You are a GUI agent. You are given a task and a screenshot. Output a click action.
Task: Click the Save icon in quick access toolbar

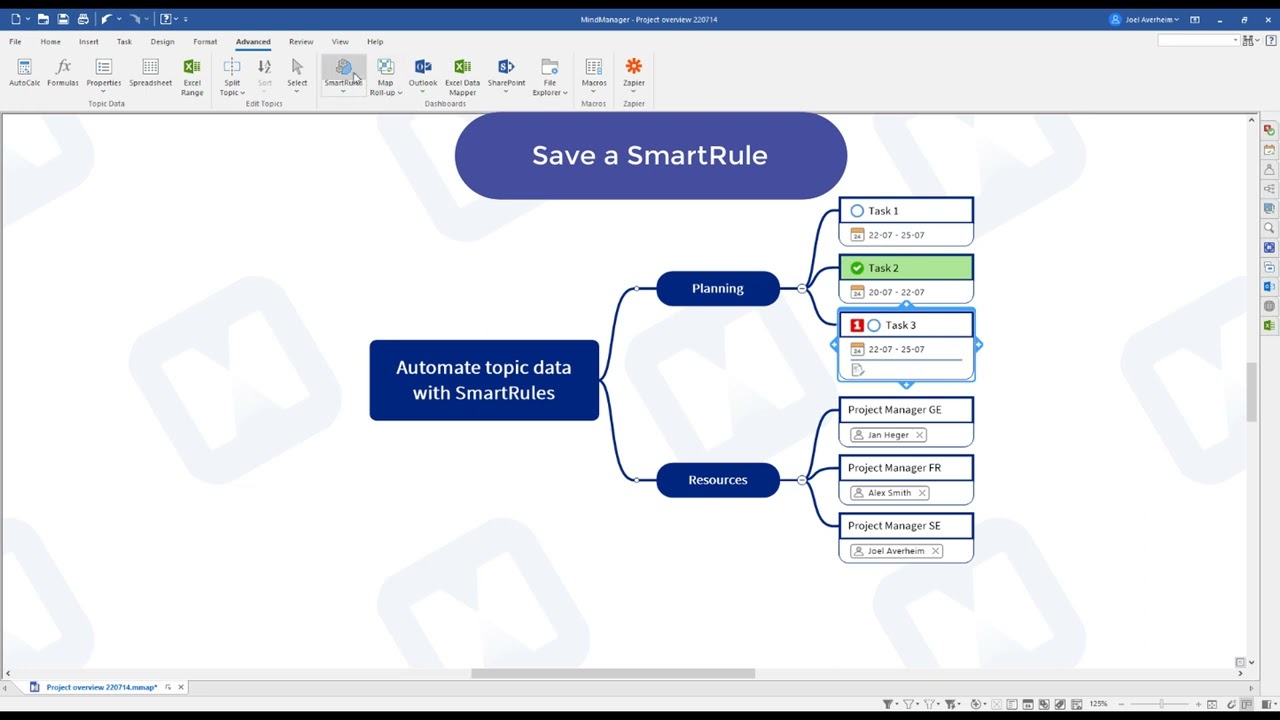(63, 19)
